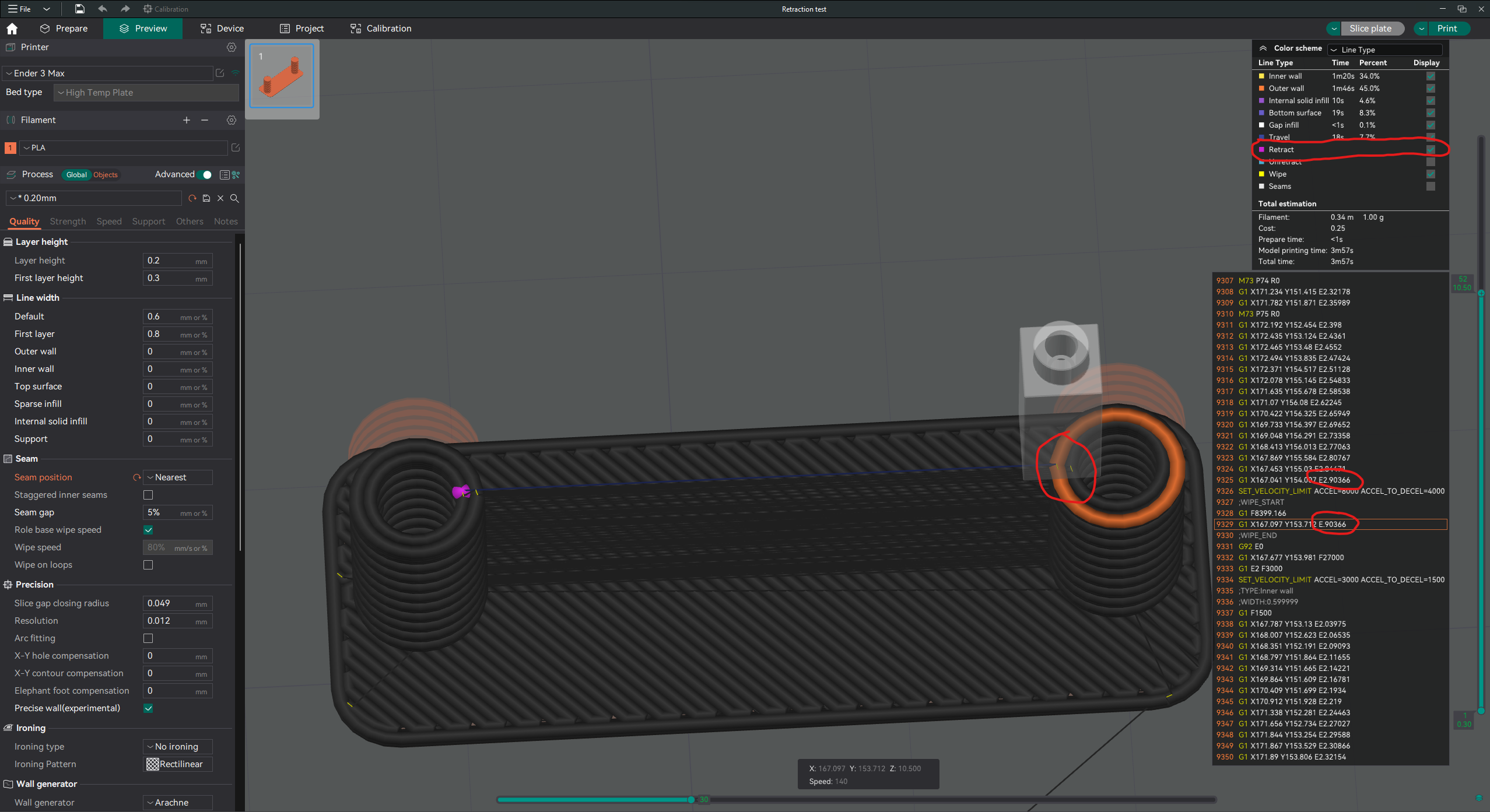Open the Ender 3 Max printer dropdown
Screen dimensions: 1490x812
108,73
